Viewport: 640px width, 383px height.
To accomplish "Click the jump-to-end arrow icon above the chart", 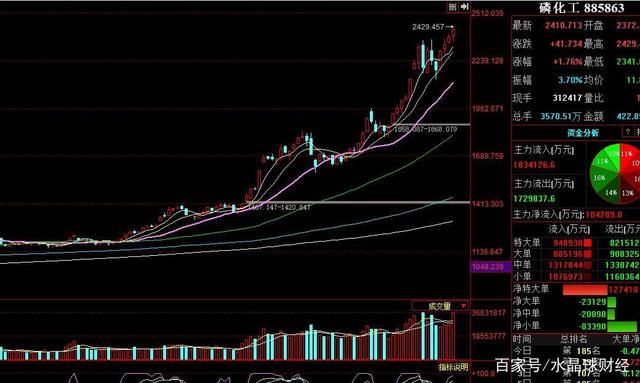I will pos(464,7).
